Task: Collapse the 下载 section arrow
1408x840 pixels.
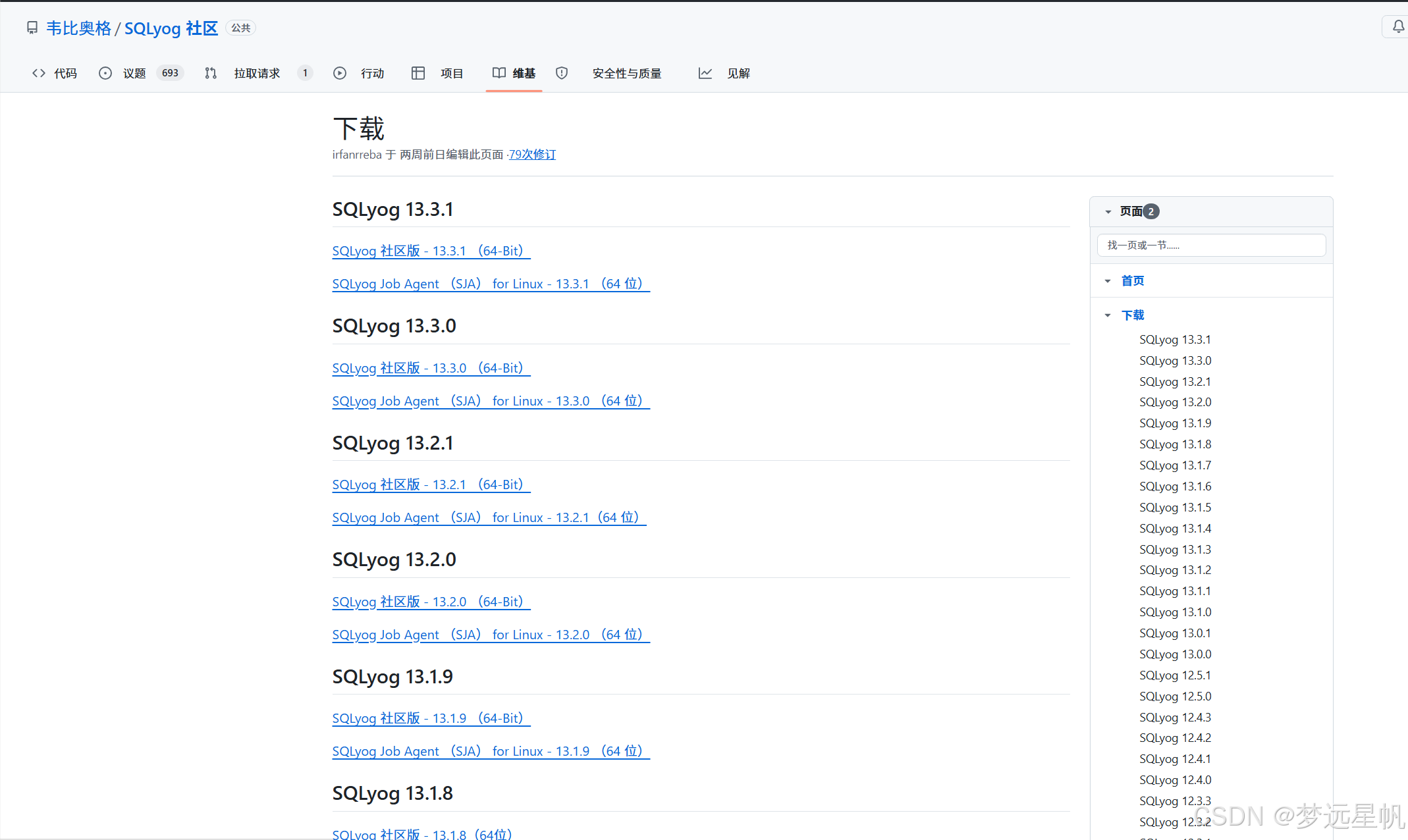Action: [1108, 315]
